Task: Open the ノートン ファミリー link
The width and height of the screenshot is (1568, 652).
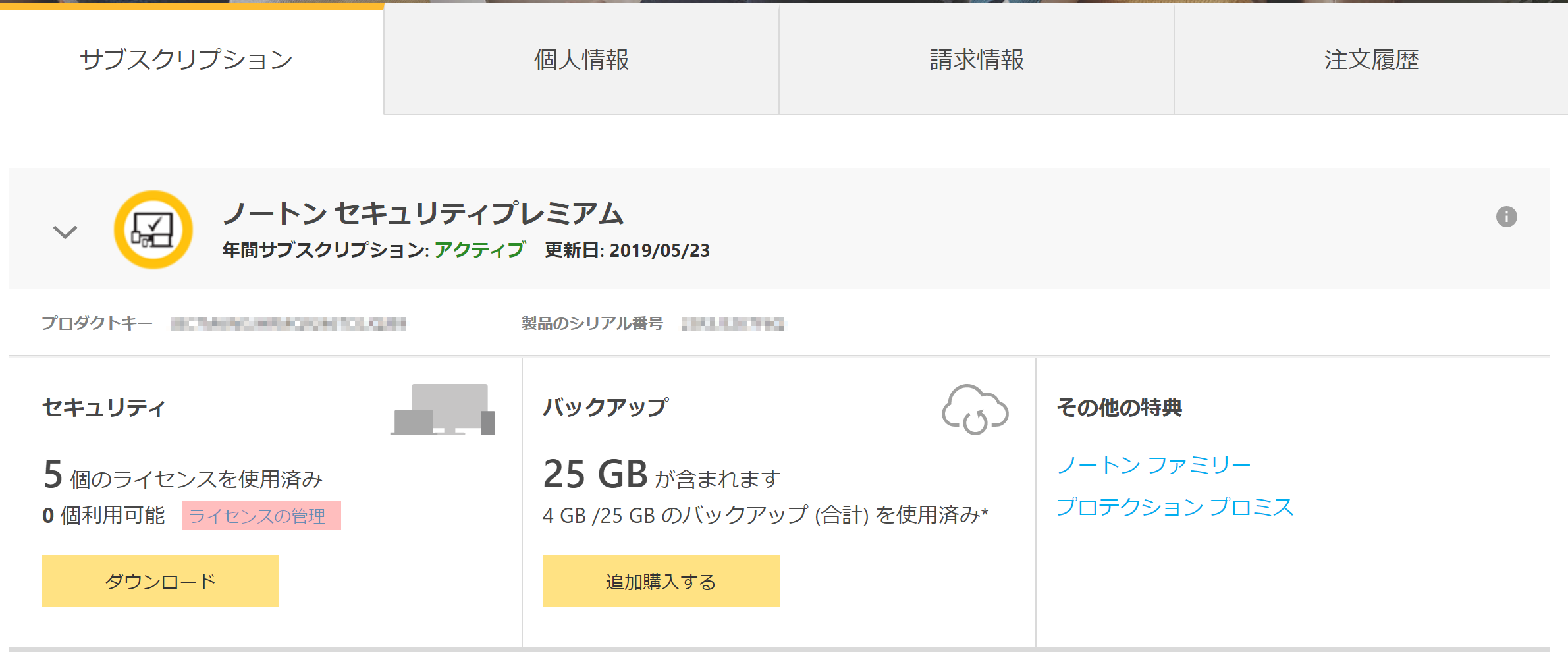Action: (1153, 465)
